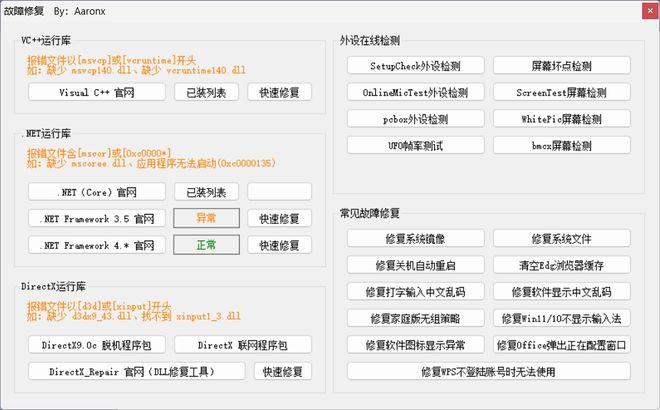Click 快速修复 for .NET Framework 3.5
Viewport: 660px width, 410px height.
coord(279,218)
